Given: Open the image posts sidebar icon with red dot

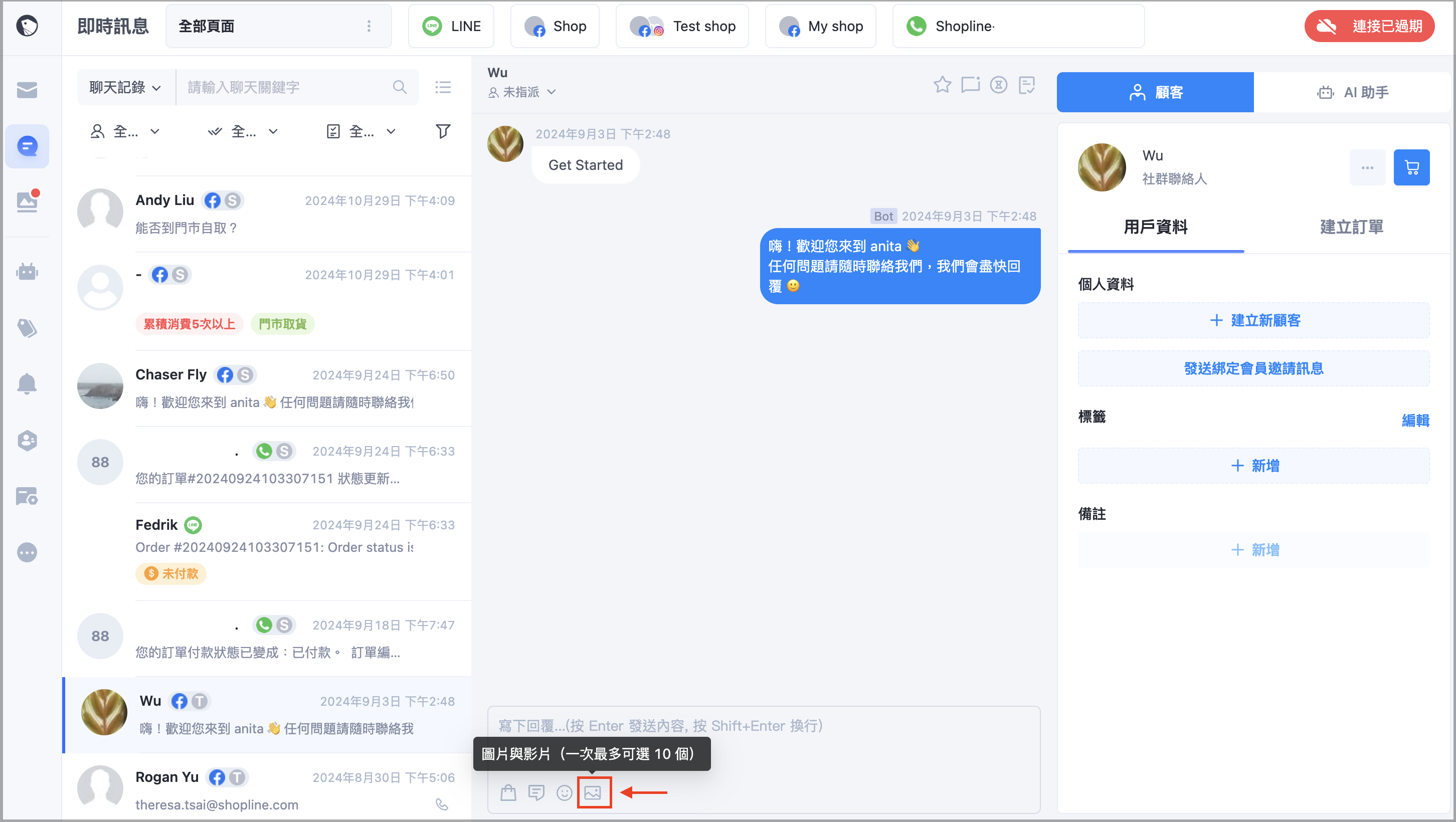Looking at the screenshot, I should tap(27, 201).
